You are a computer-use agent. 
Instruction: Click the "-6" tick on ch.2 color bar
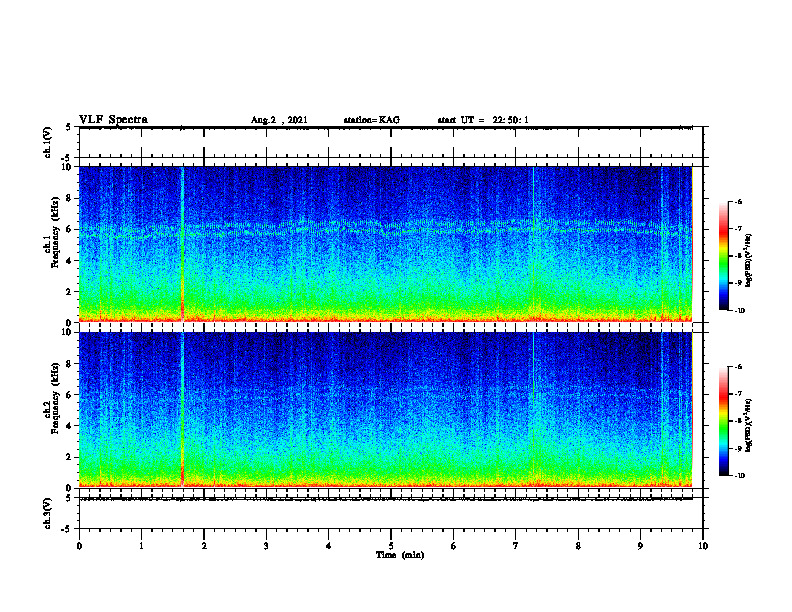point(738,367)
